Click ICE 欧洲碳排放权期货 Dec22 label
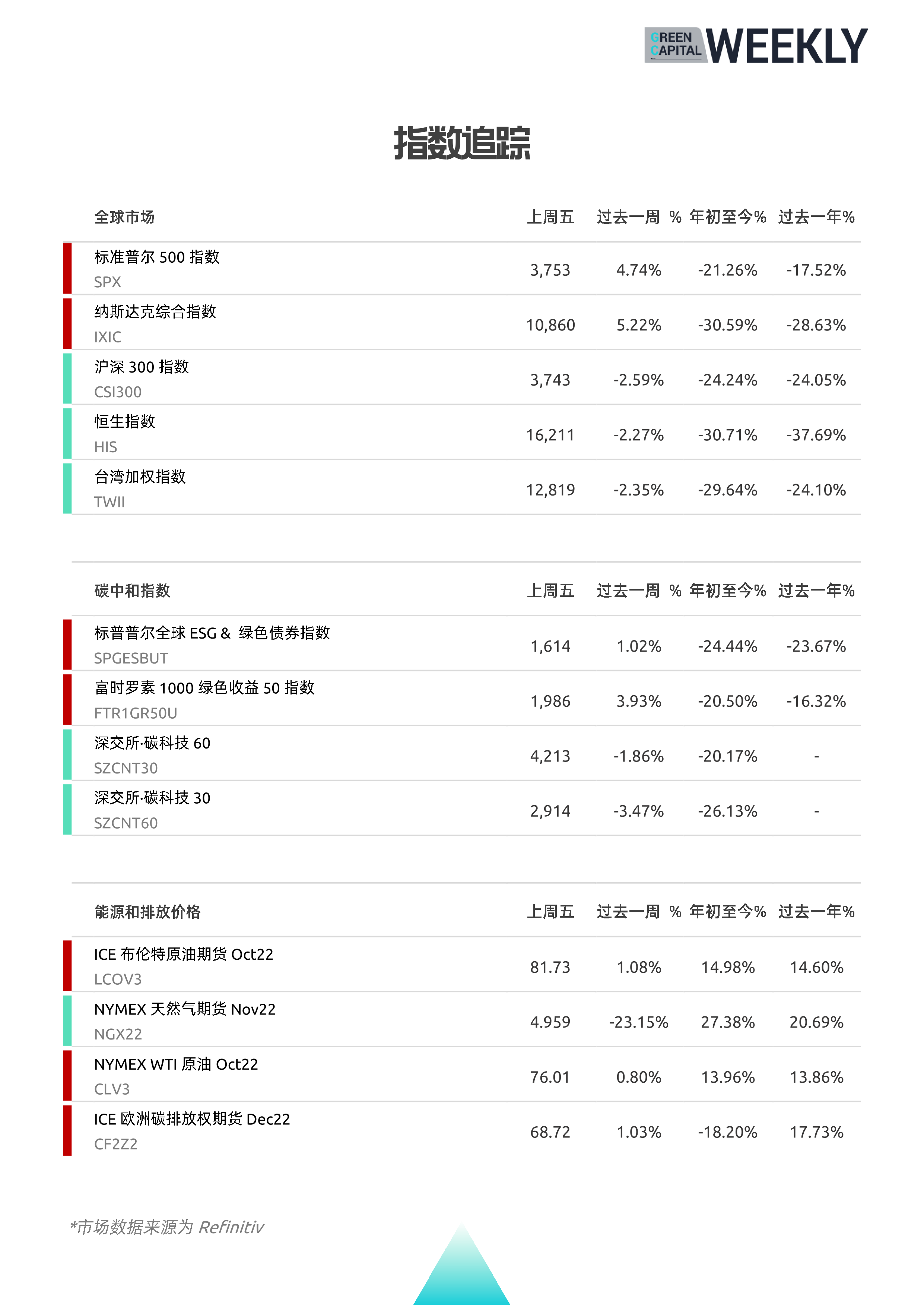 click(x=192, y=1119)
